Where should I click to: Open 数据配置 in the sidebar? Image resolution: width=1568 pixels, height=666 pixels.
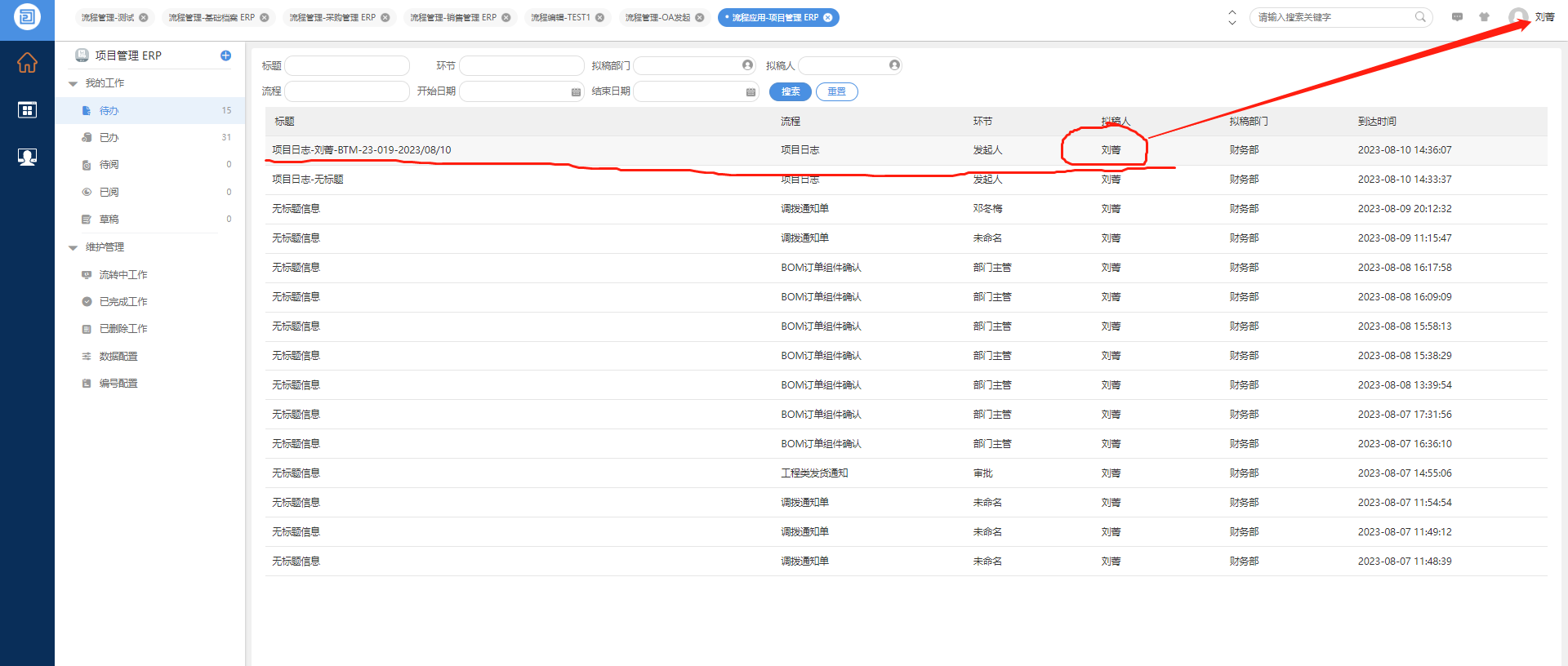point(150,357)
